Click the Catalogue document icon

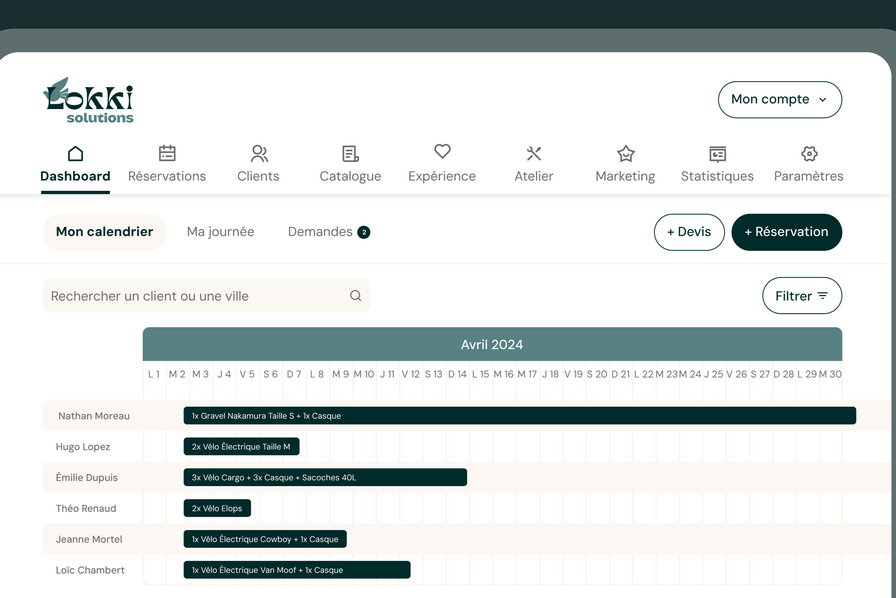350,154
